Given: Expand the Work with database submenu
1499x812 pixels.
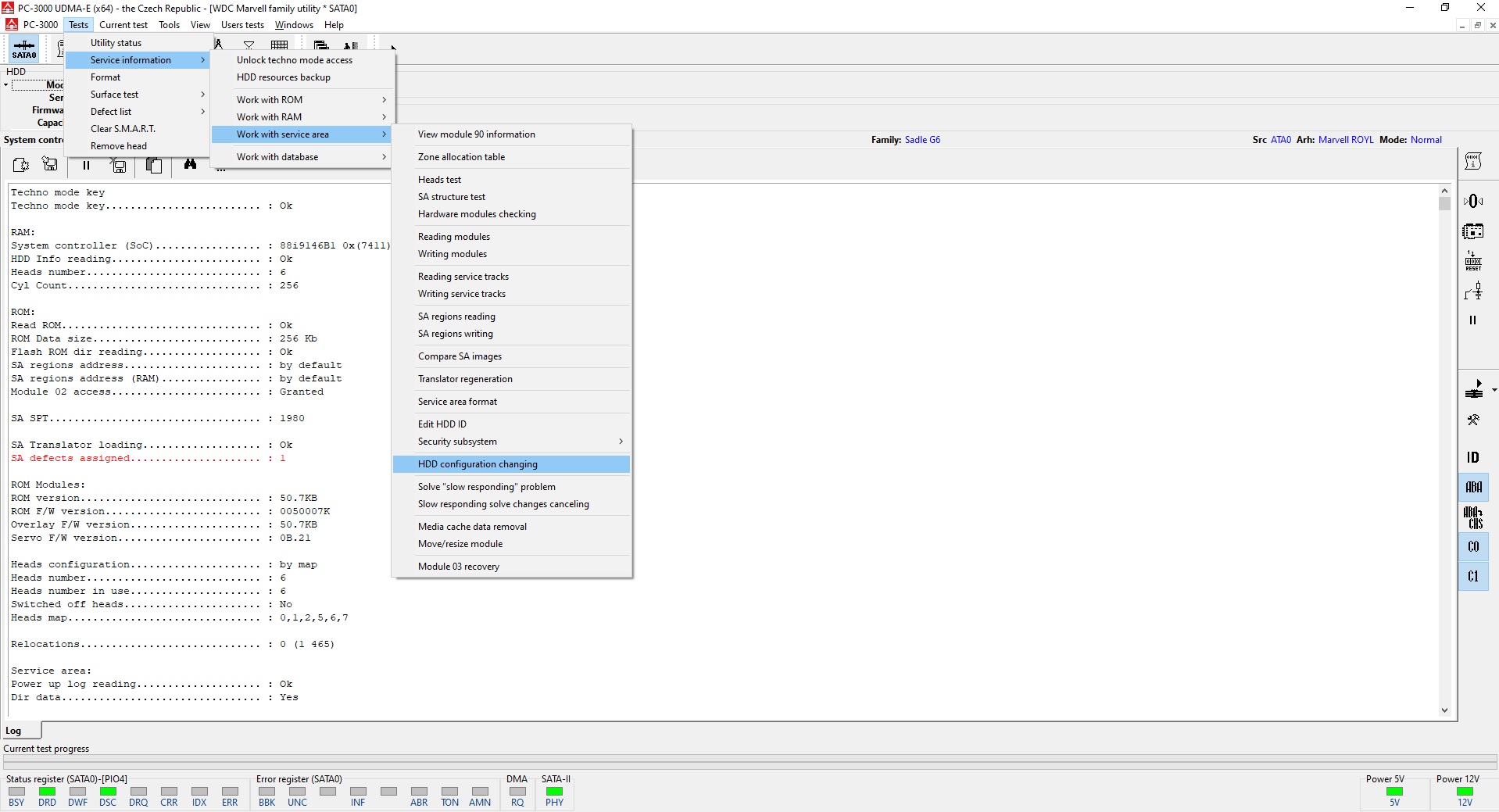Looking at the screenshot, I should [x=303, y=157].
